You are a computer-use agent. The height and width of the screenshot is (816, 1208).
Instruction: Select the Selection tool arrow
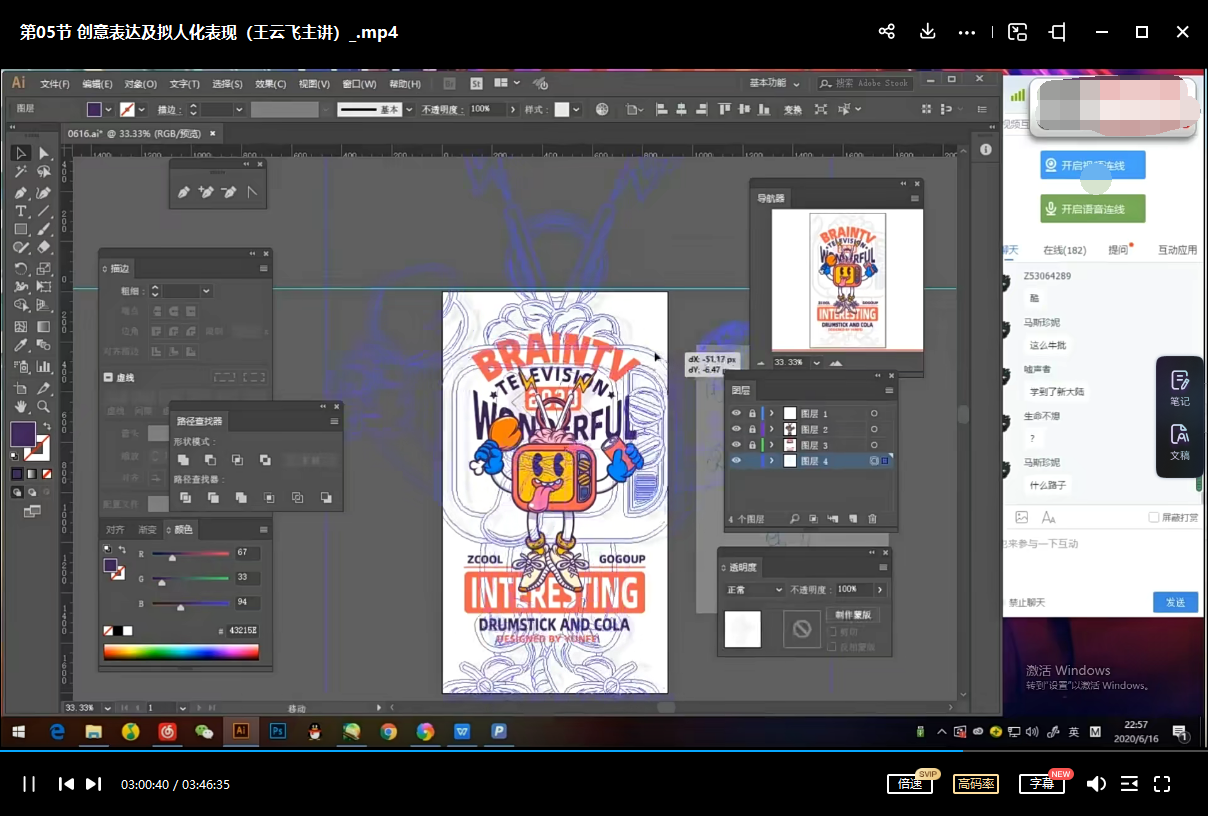click(x=21, y=153)
